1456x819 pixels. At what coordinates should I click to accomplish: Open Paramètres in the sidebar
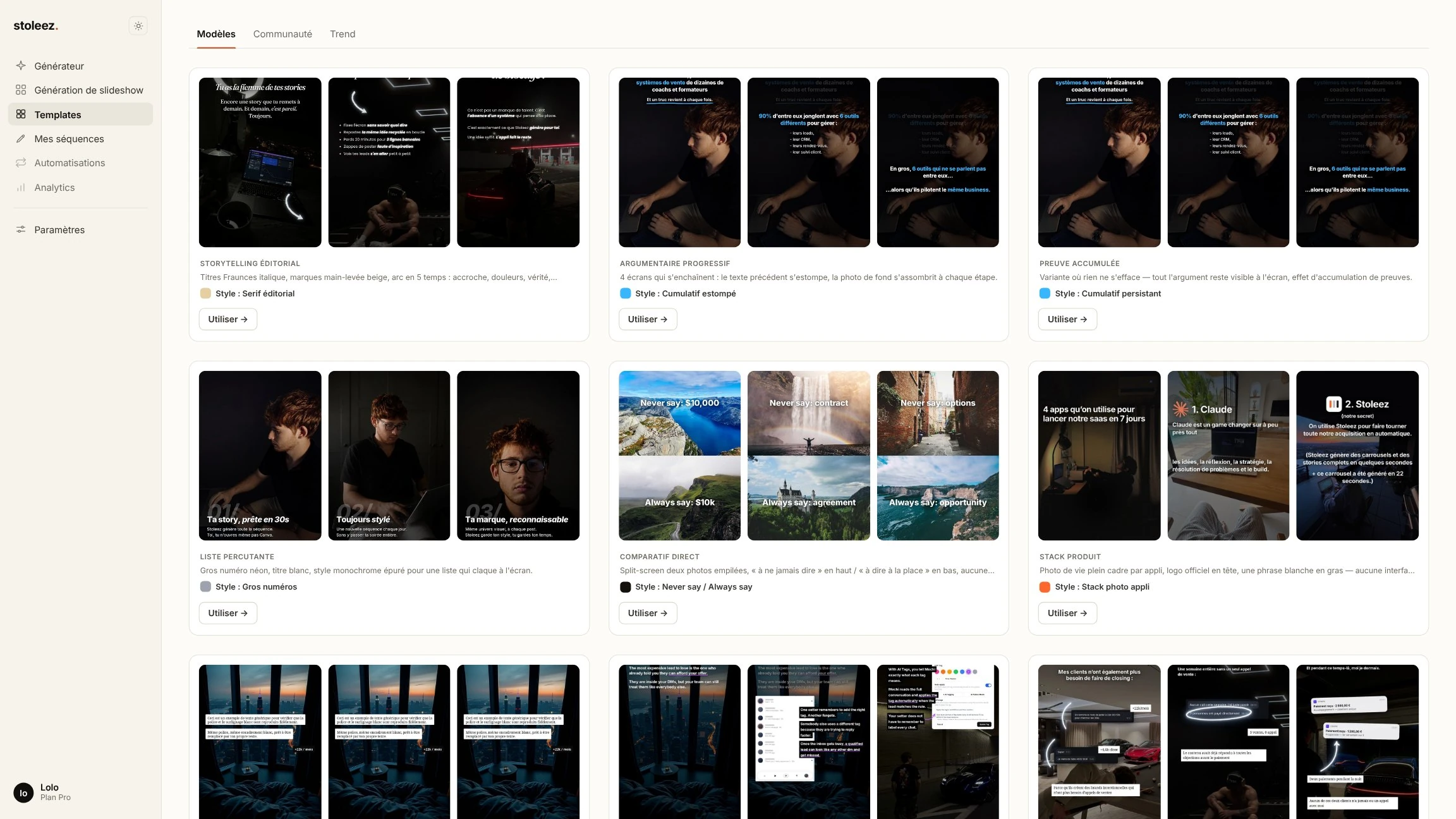(81, 229)
